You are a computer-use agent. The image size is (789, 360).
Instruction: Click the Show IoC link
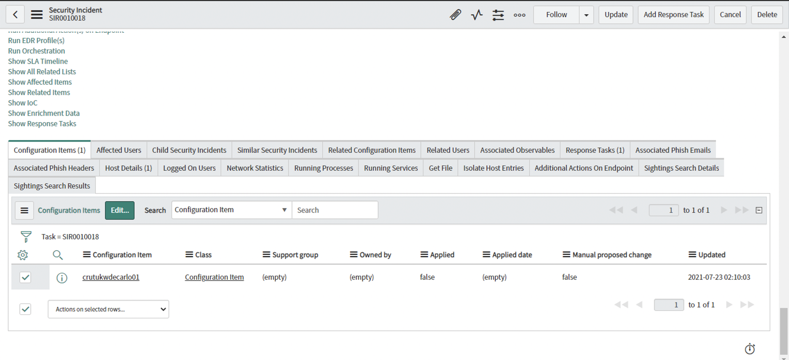click(23, 103)
